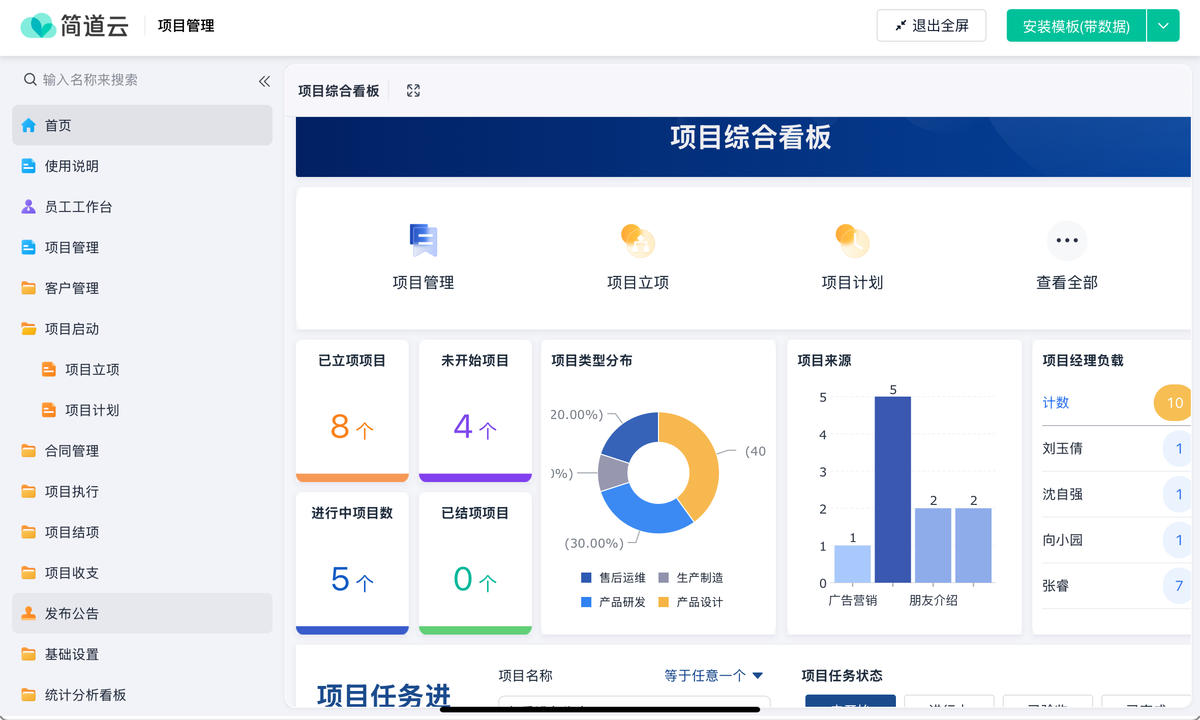Open 项目立项 form under 项目启动
Image resolution: width=1200 pixels, height=720 pixels.
click(142, 369)
